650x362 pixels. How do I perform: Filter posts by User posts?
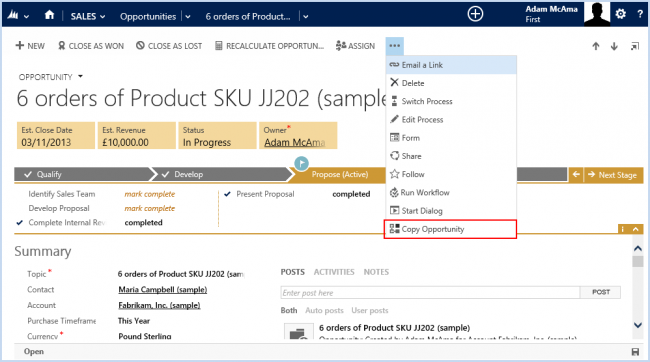tap(370, 311)
